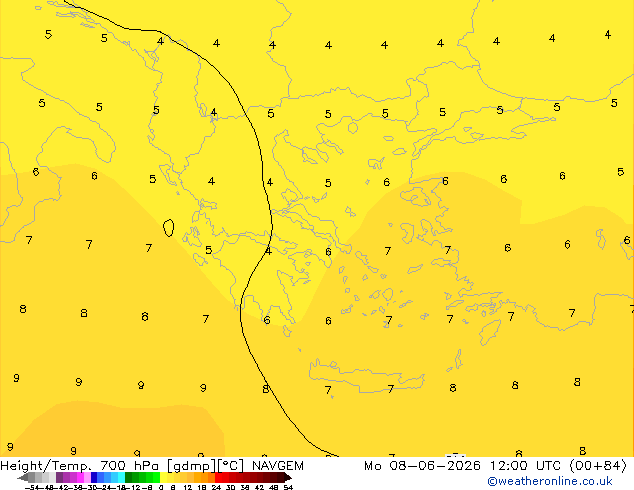Image resolution: width=634 pixels, height=490 pixels.
Task: Click the '[gdmp][°C]' units label
Action: tap(205, 466)
